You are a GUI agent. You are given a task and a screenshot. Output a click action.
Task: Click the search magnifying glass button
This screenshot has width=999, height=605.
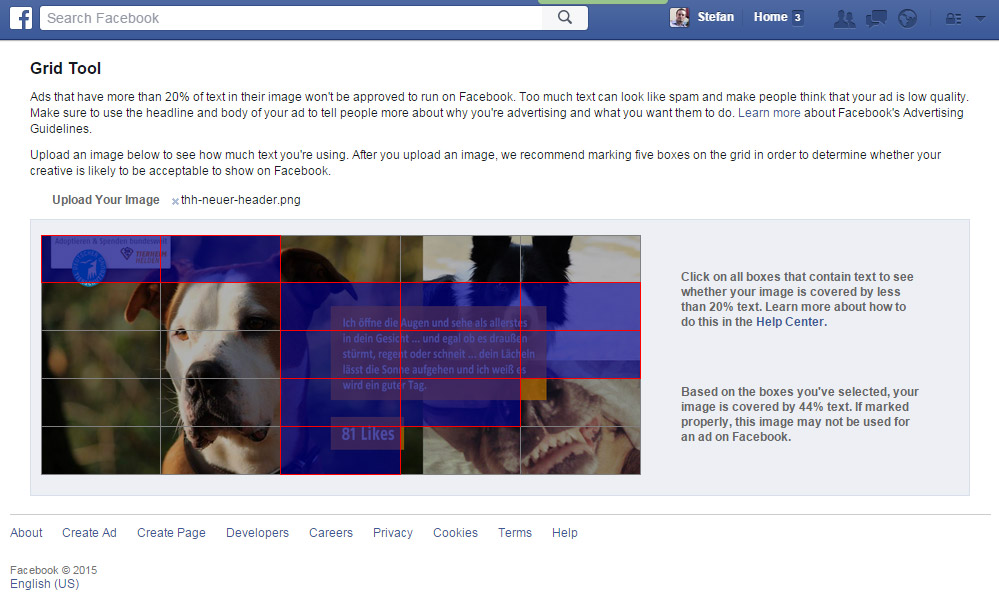565,17
